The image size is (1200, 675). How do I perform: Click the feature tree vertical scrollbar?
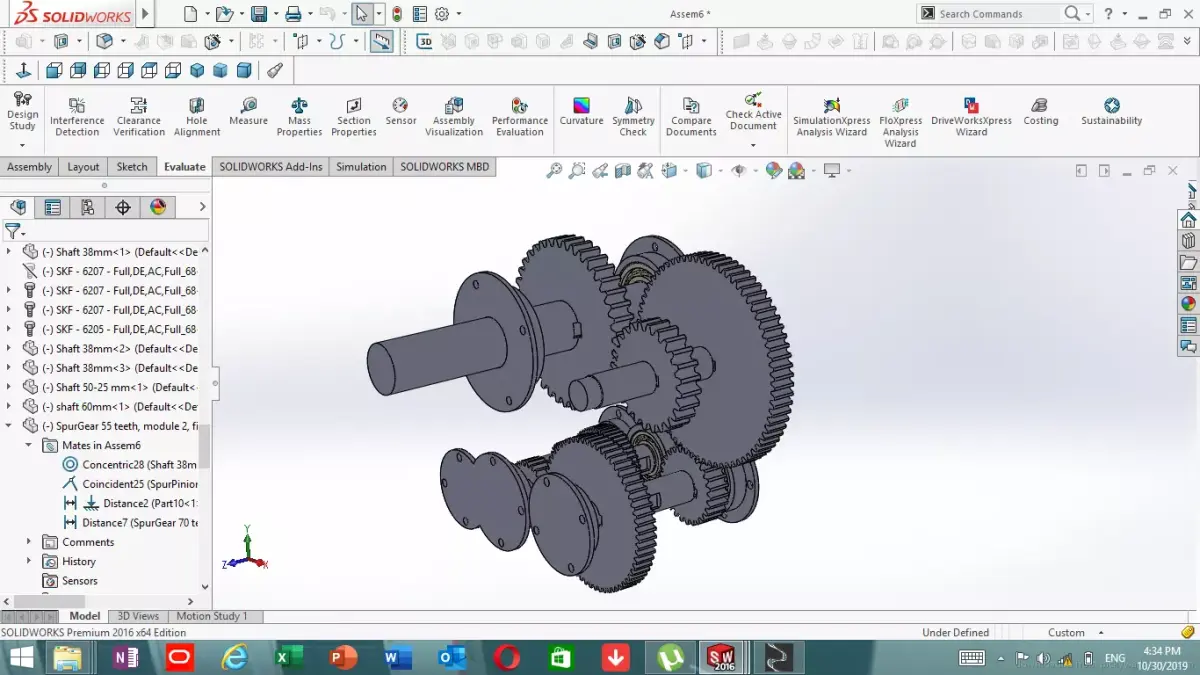pyautogui.click(x=205, y=445)
